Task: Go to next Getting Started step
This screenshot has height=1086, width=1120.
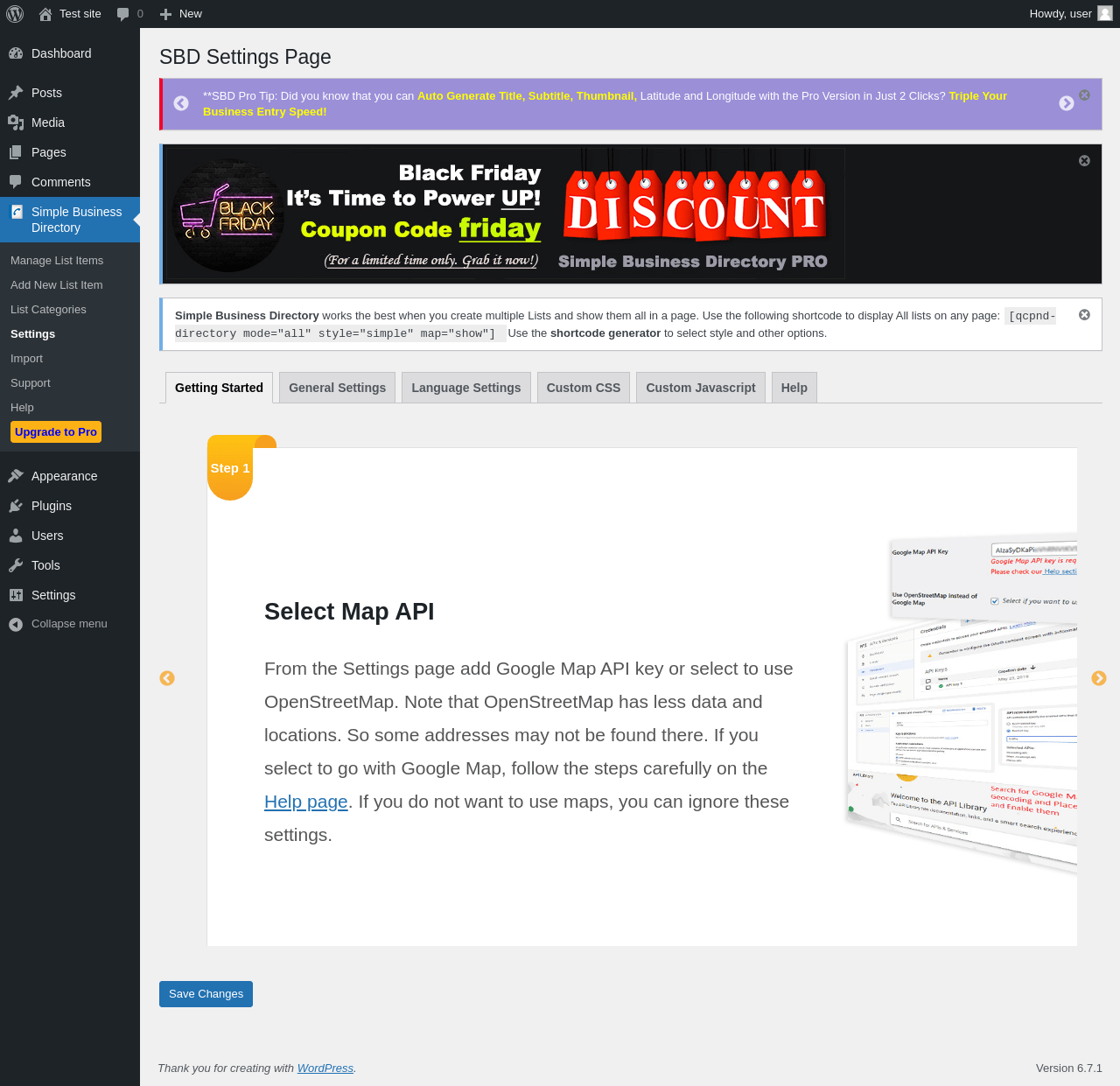Action: tap(1099, 678)
